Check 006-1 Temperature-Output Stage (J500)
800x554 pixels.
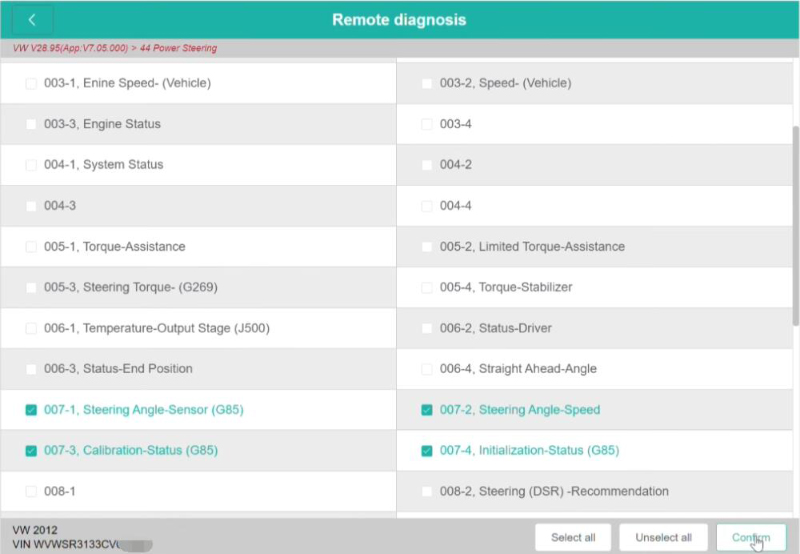pos(31,329)
